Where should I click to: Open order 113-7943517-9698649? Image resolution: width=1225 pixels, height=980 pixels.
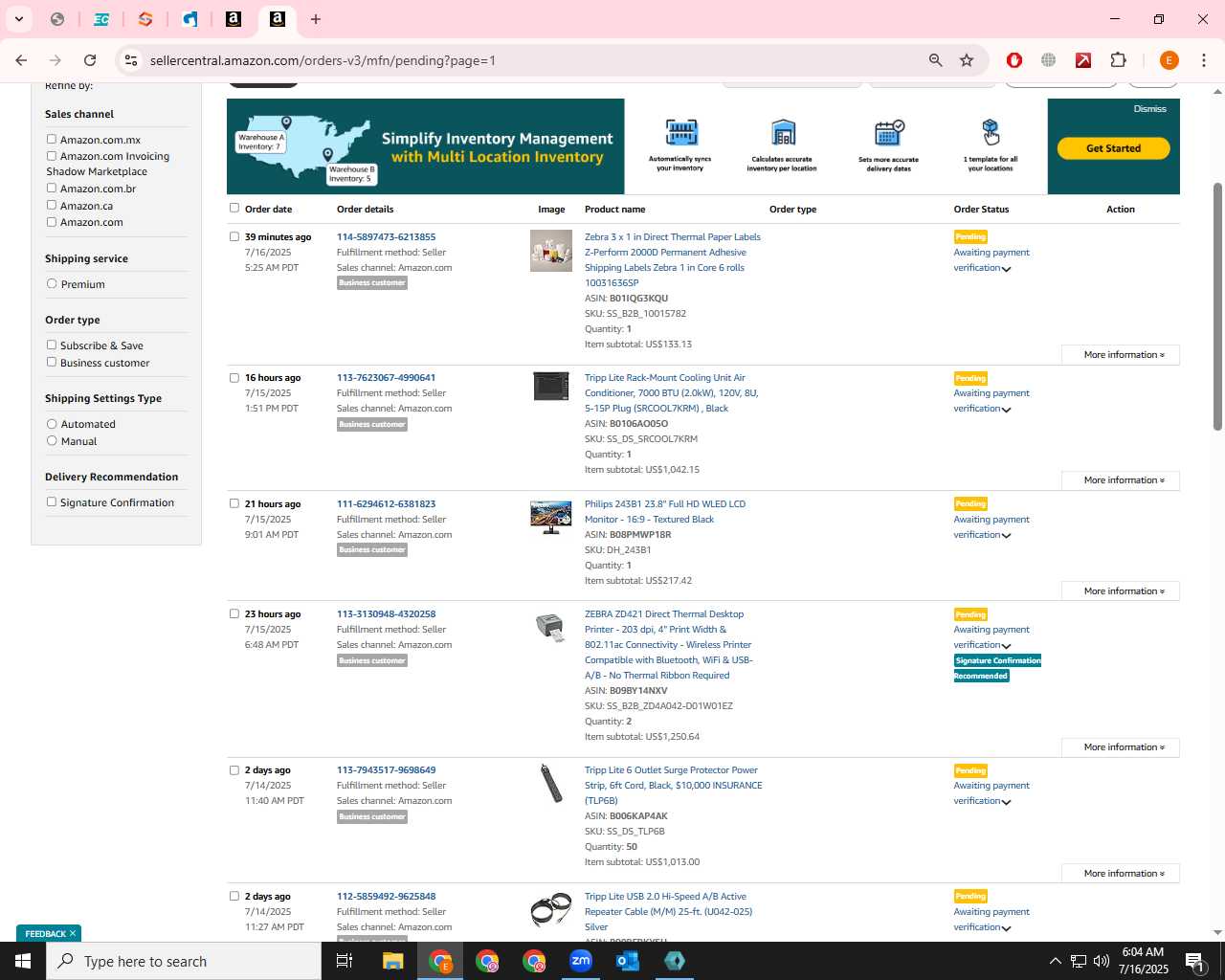pyautogui.click(x=386, y=769)
